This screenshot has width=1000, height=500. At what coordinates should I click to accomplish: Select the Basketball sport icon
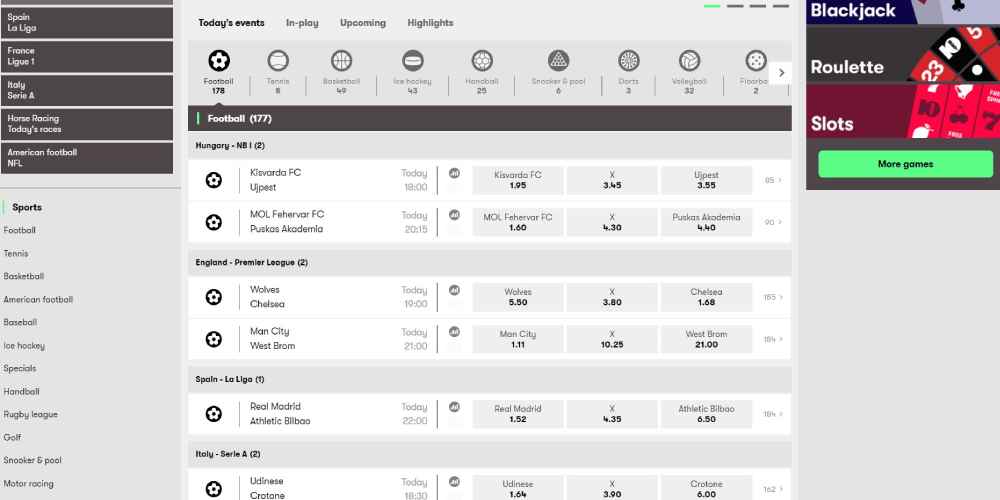(341, 62)
